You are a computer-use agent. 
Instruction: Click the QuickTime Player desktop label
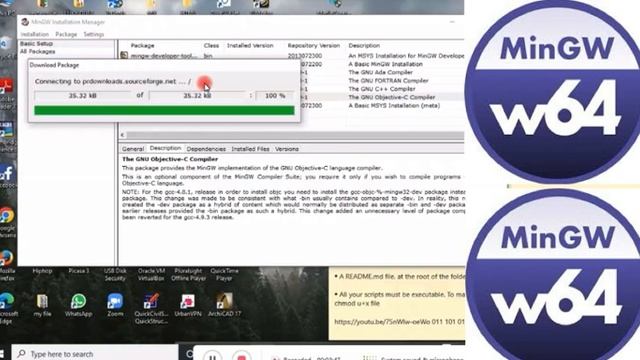point(224,275)
